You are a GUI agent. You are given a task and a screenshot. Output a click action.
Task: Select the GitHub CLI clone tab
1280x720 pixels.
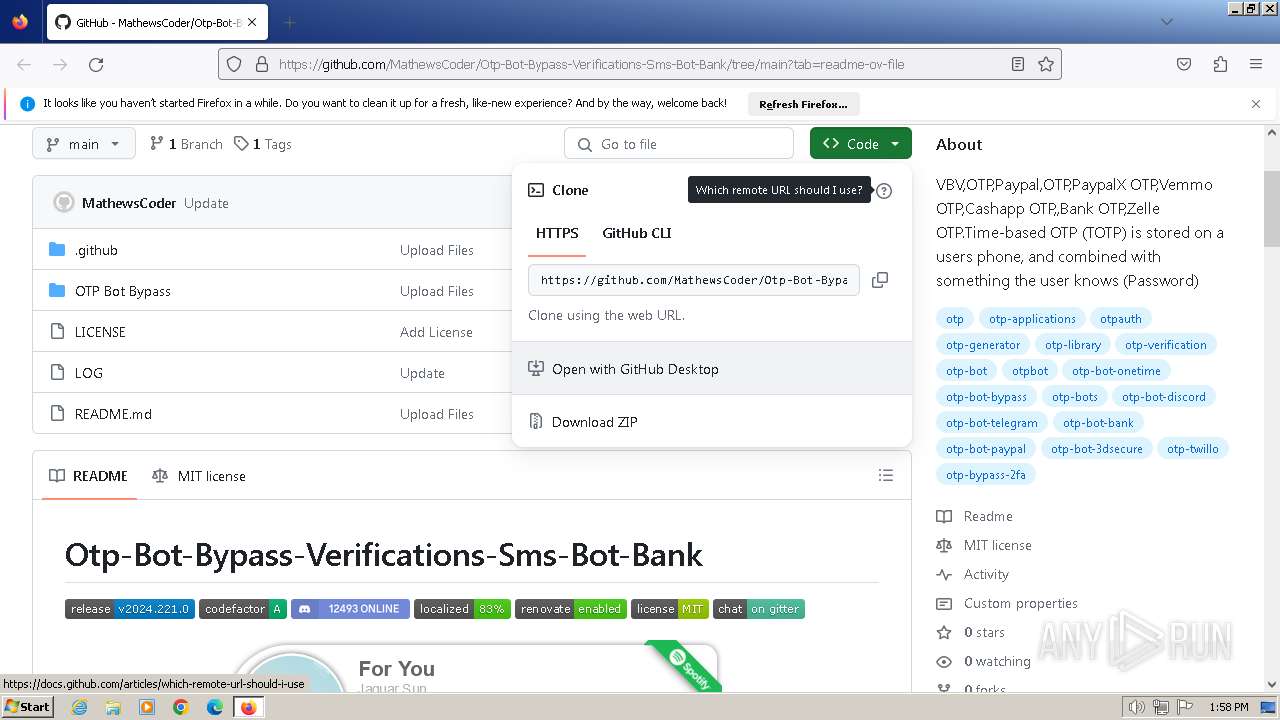click(x=637, y=233)
